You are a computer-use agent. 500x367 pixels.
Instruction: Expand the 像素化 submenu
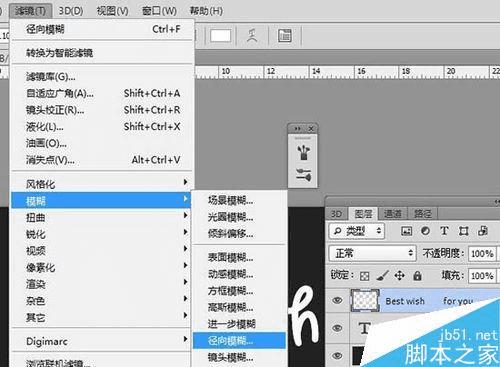coord(101,267)
